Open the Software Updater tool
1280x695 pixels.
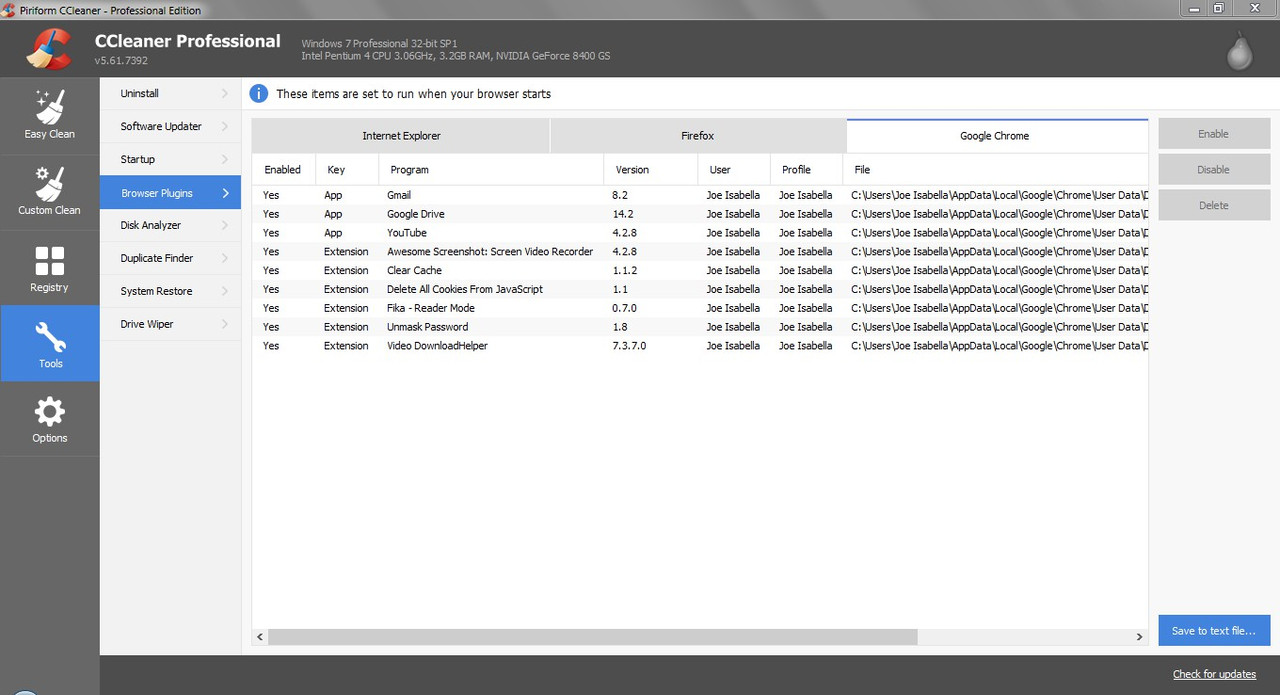[x=170, y=126]
